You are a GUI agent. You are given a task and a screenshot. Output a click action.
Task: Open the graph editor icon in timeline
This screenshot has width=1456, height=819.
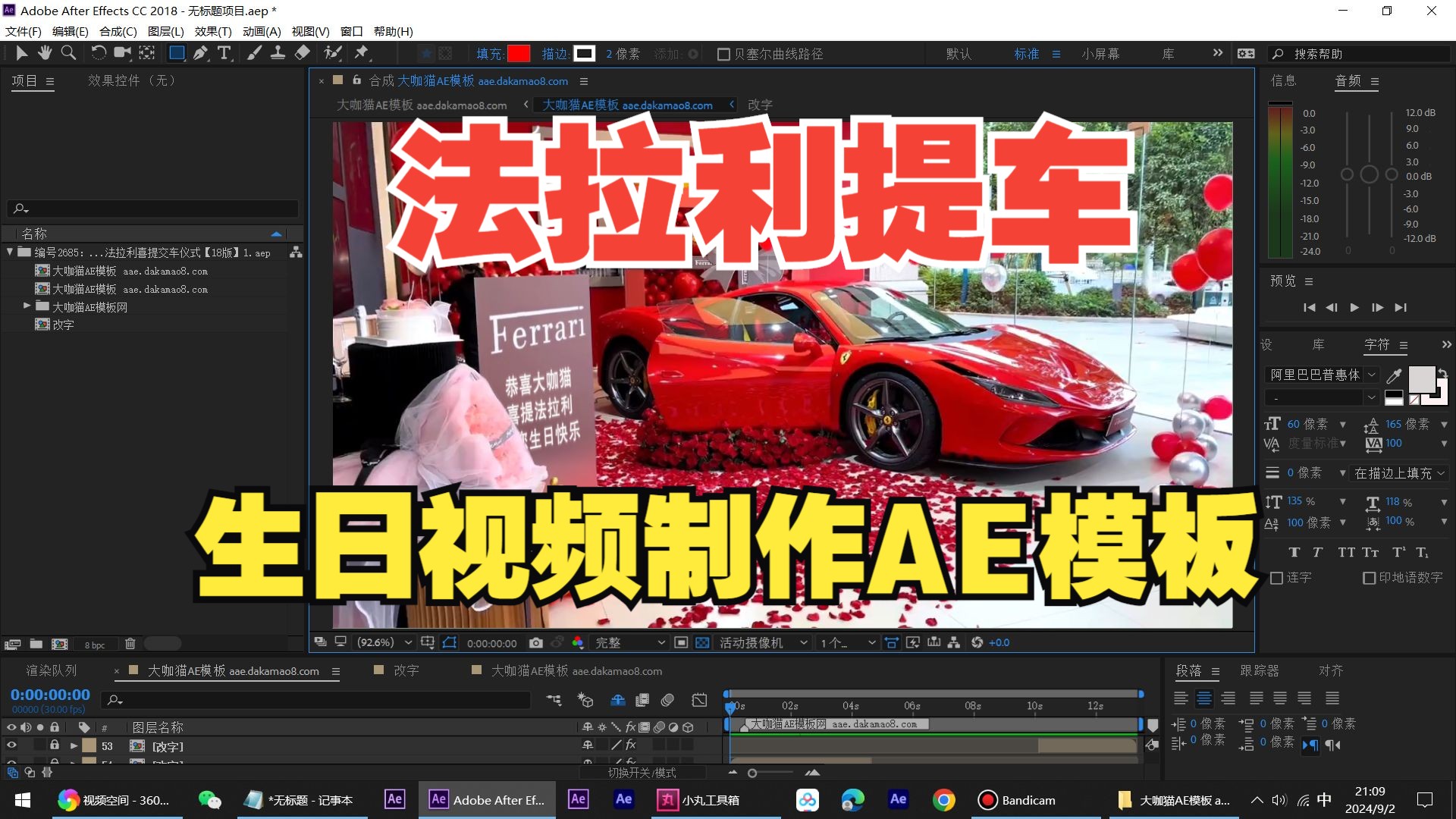(x=699, y=700)
